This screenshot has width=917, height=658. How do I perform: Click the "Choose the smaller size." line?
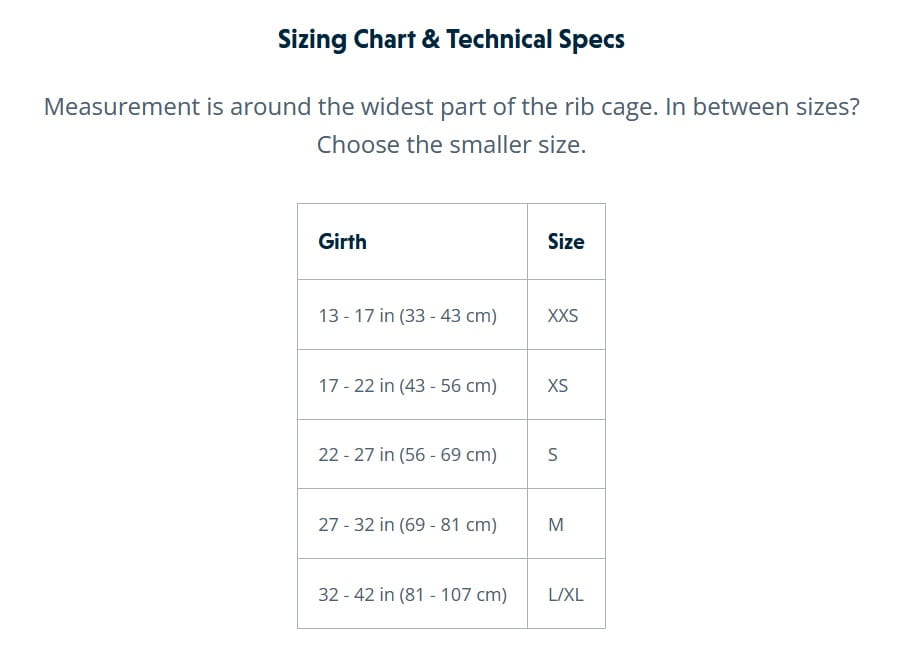pyautogui.click(x=451, y=145)
